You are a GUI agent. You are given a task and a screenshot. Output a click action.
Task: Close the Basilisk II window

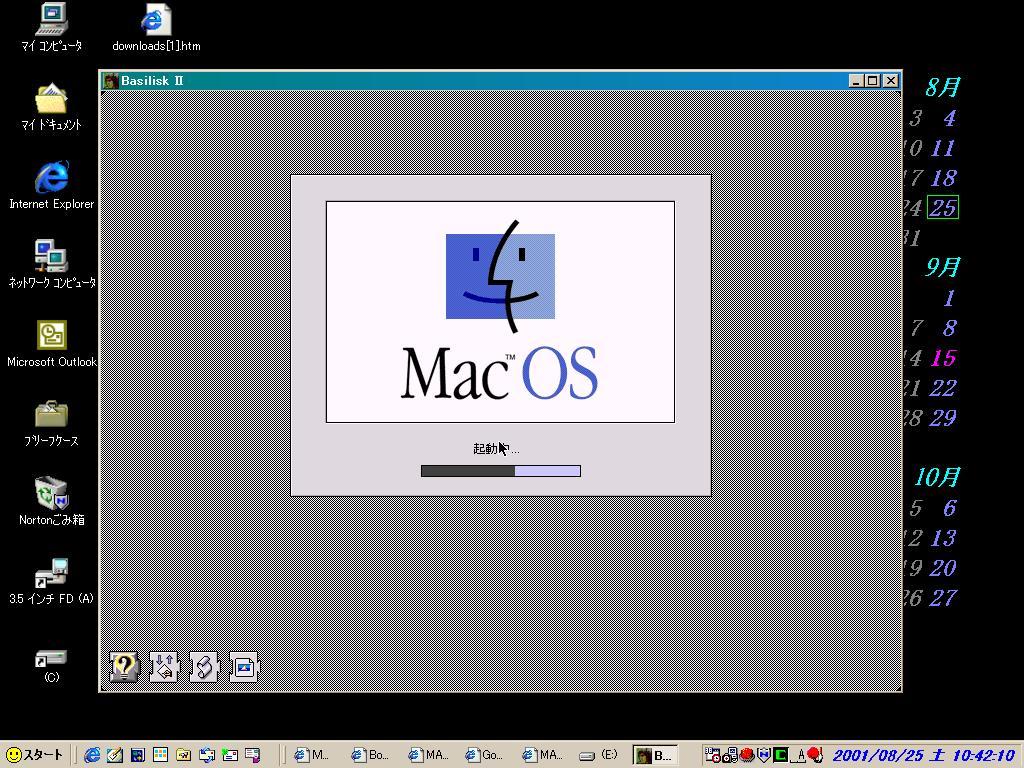click(x=891, y=80)
